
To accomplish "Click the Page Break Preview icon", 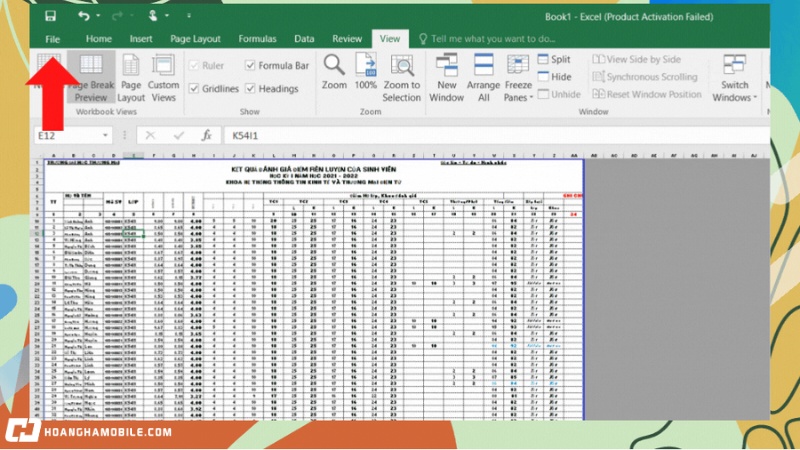I will (x=91, y=66).
